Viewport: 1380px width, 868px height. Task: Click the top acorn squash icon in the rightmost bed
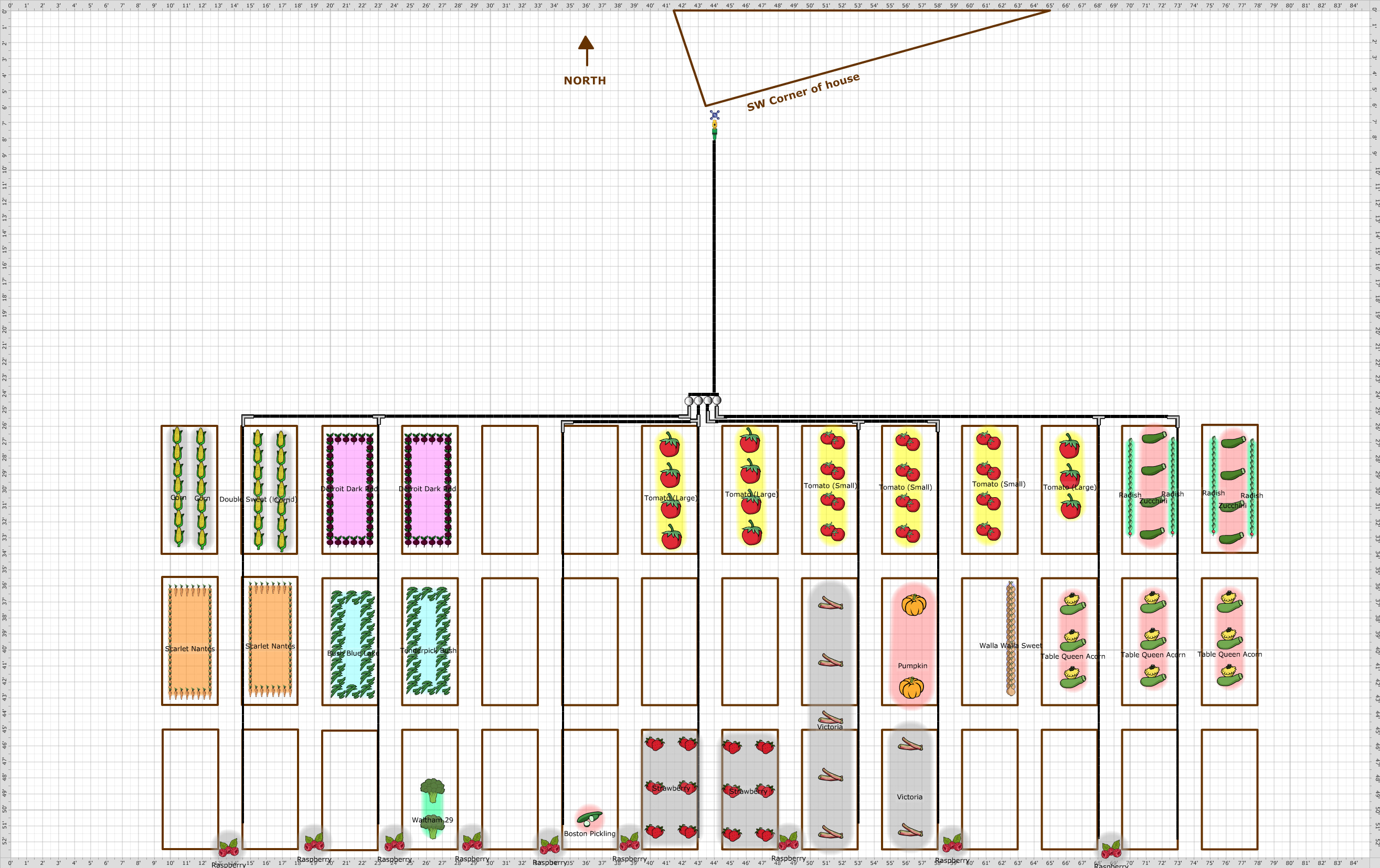[1229, 602]
